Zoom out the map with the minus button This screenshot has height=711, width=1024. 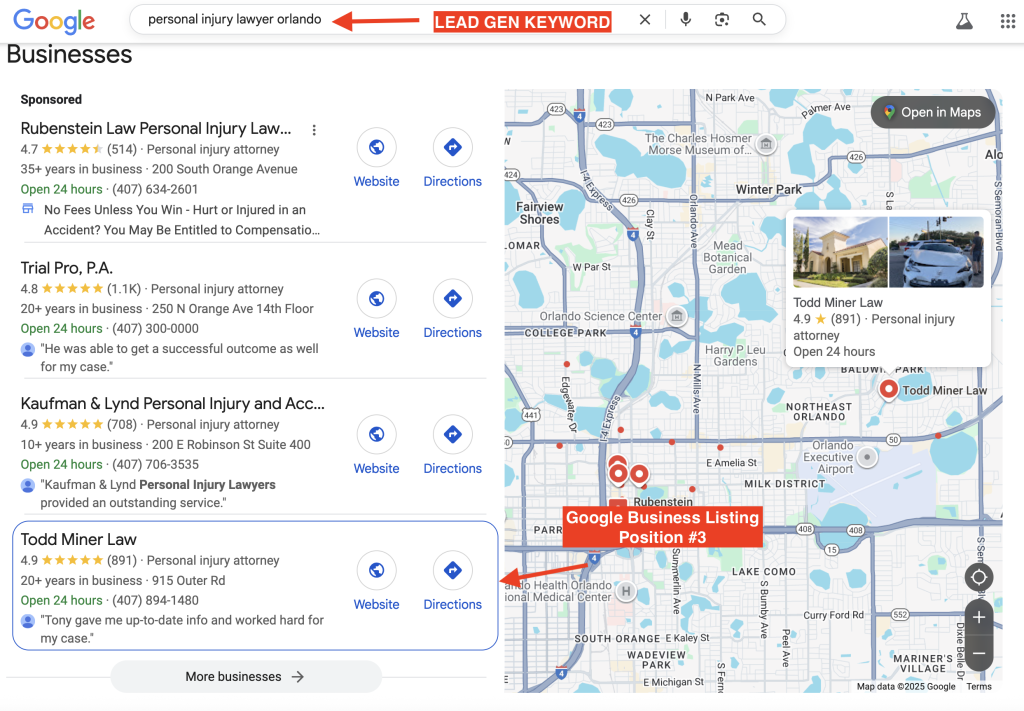click(979, 653)
